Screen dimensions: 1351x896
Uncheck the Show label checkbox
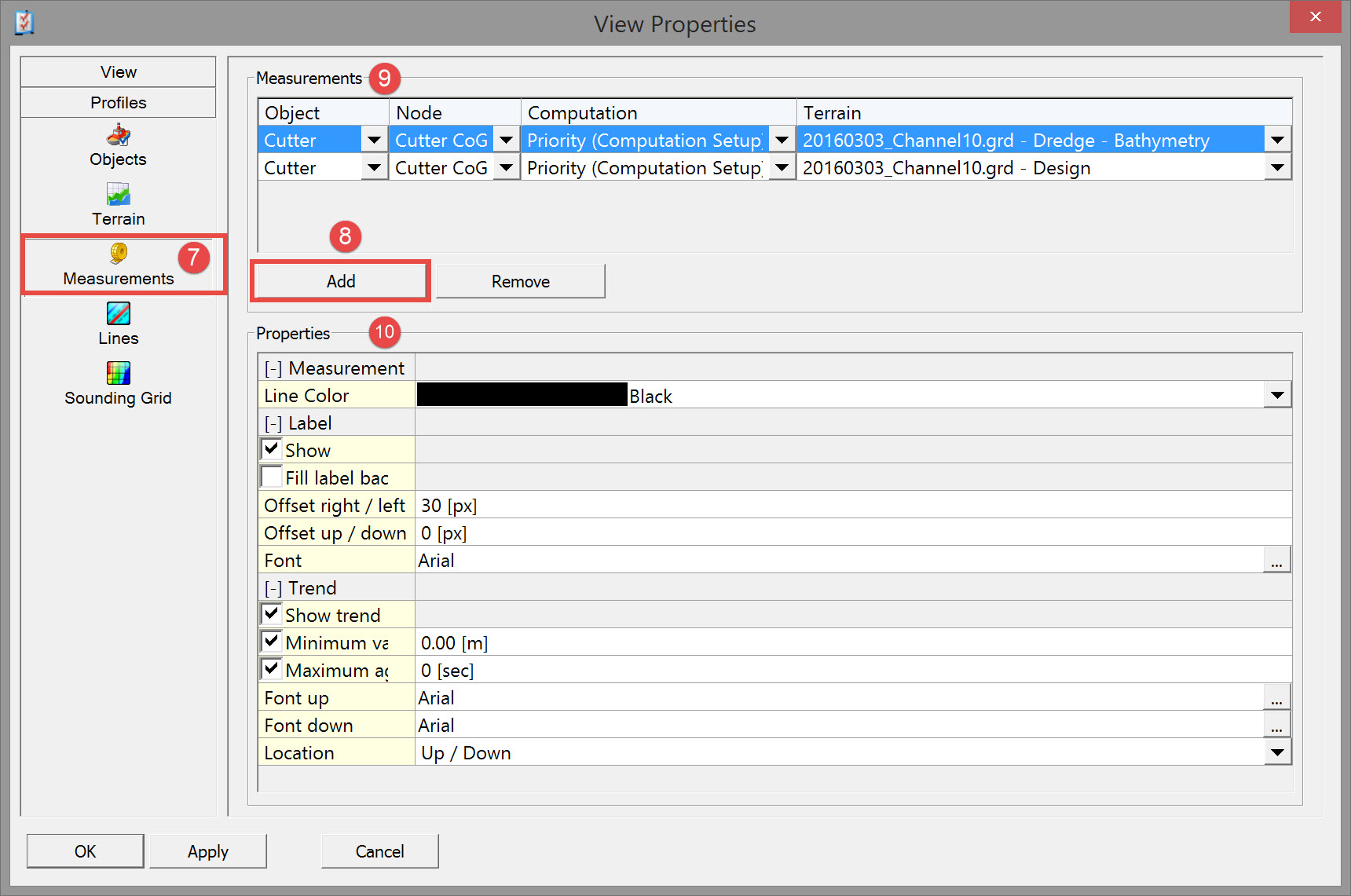(272, 449)
